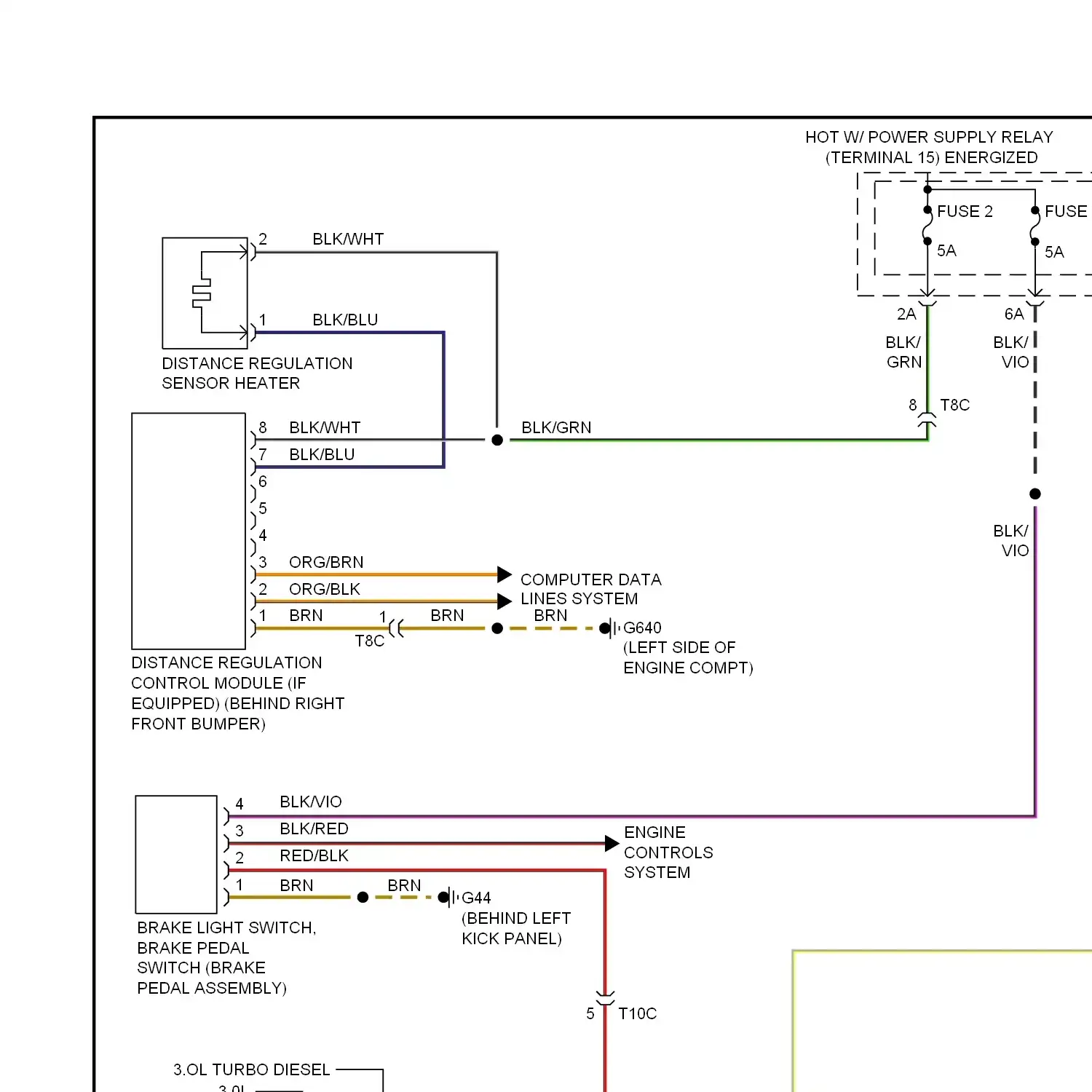Click "BLK/WHT" label at sensor heater pin 2
The width and height of the screenshot is (1092, 1092).
(x=348, y=239)
